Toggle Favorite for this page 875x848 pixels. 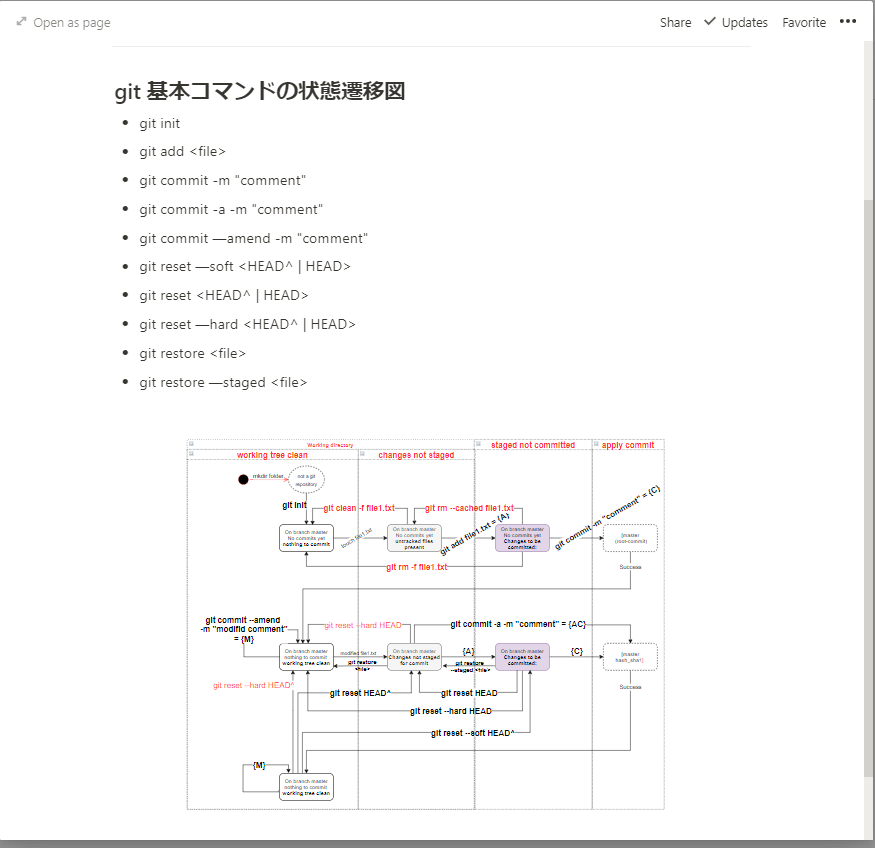(804, 22)
